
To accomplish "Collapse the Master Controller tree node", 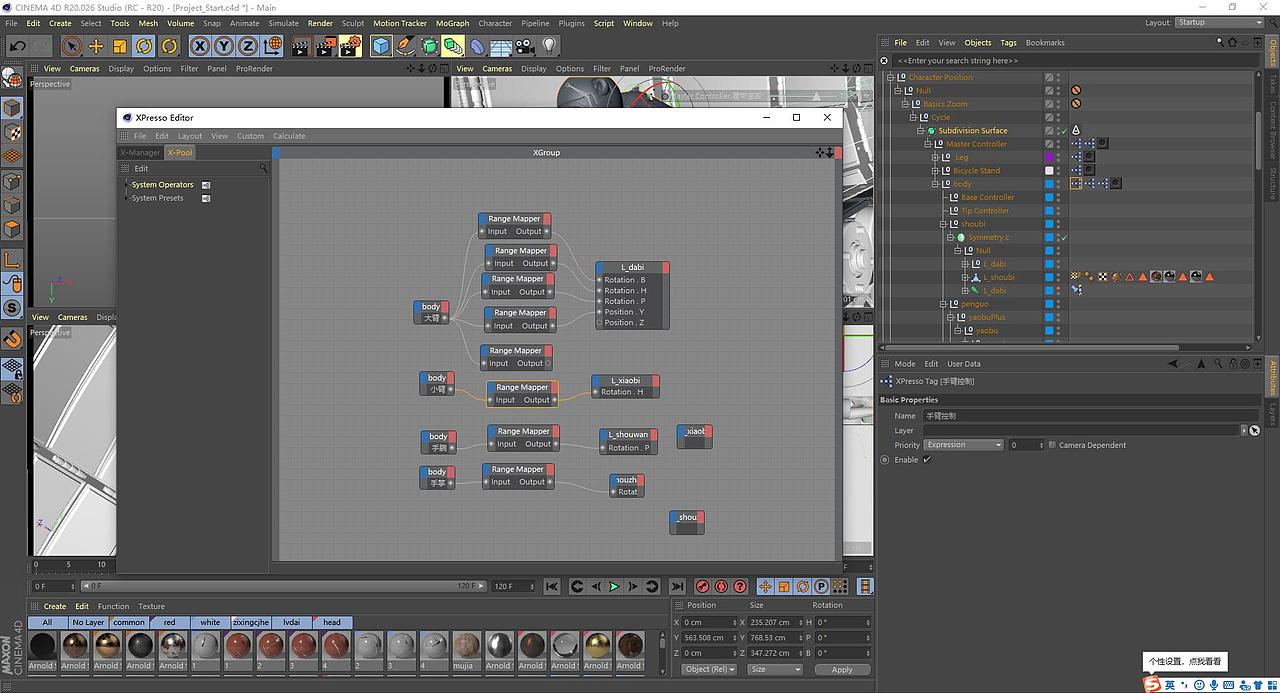I will (928, 144).
